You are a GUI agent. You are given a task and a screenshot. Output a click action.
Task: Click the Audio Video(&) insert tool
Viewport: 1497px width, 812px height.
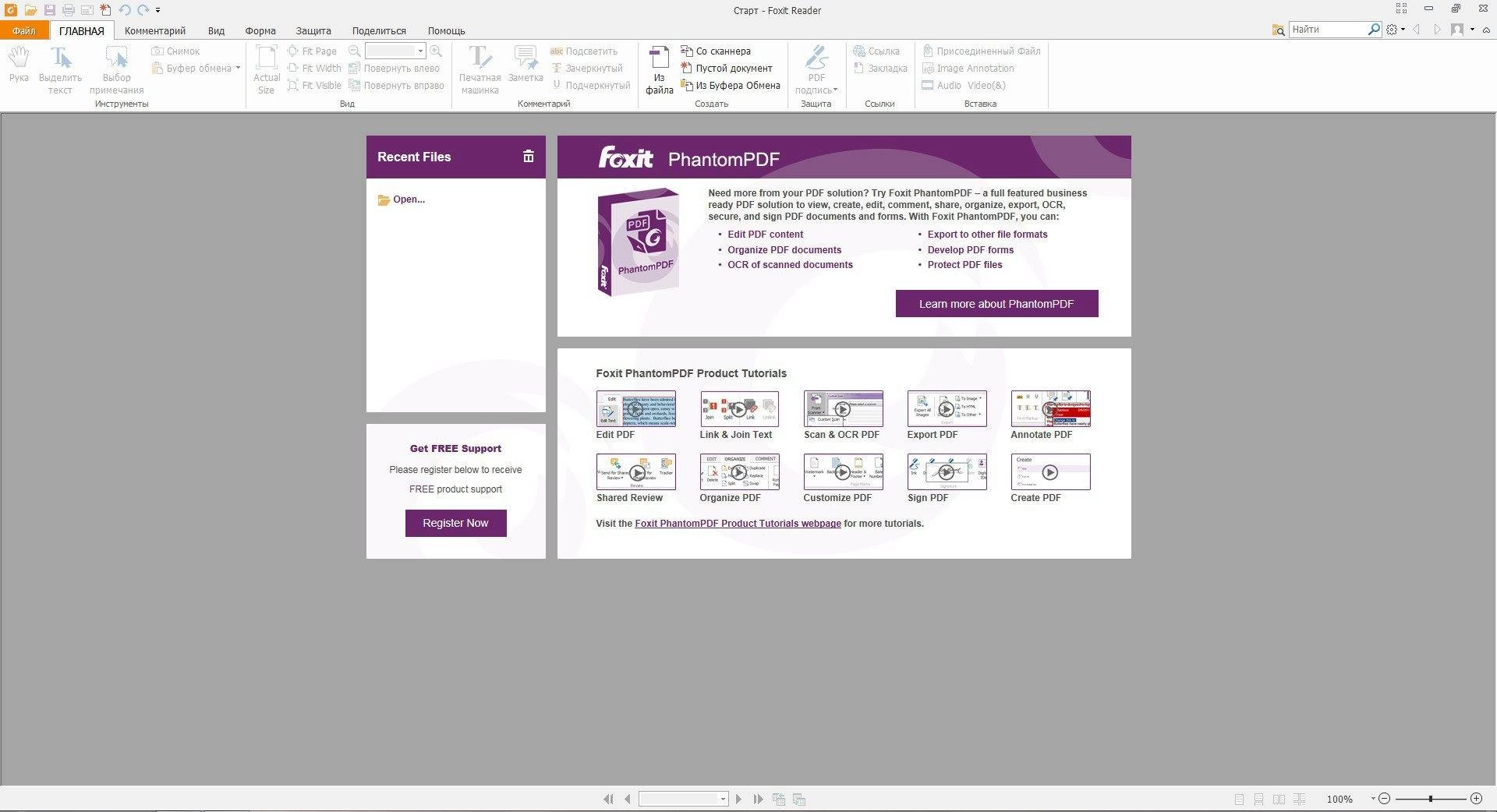[x=964, y=86]
